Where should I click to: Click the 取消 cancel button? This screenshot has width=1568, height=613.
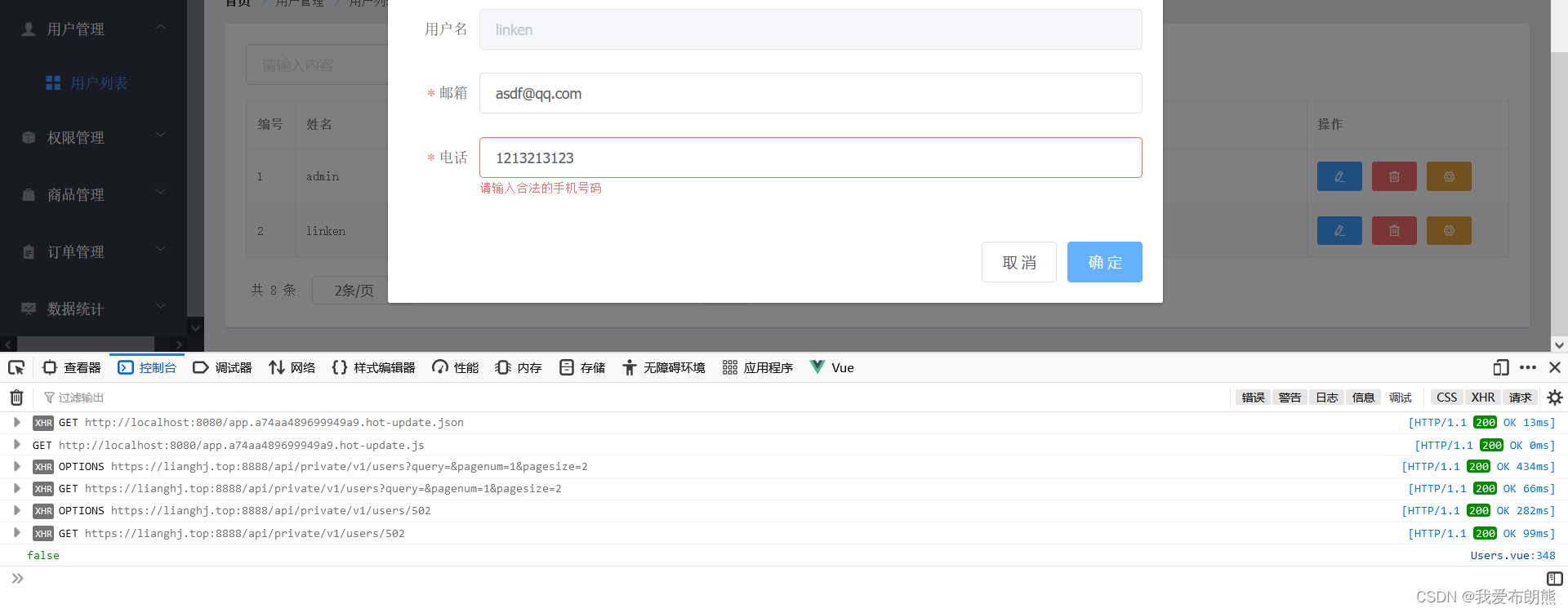pos(1018,262)
